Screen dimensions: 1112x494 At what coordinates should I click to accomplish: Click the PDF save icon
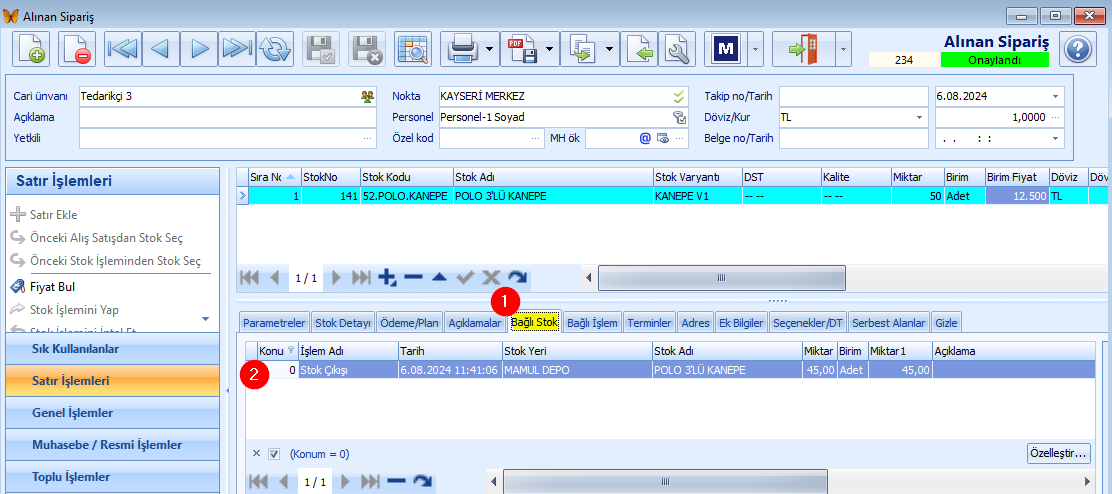(522, 49)
